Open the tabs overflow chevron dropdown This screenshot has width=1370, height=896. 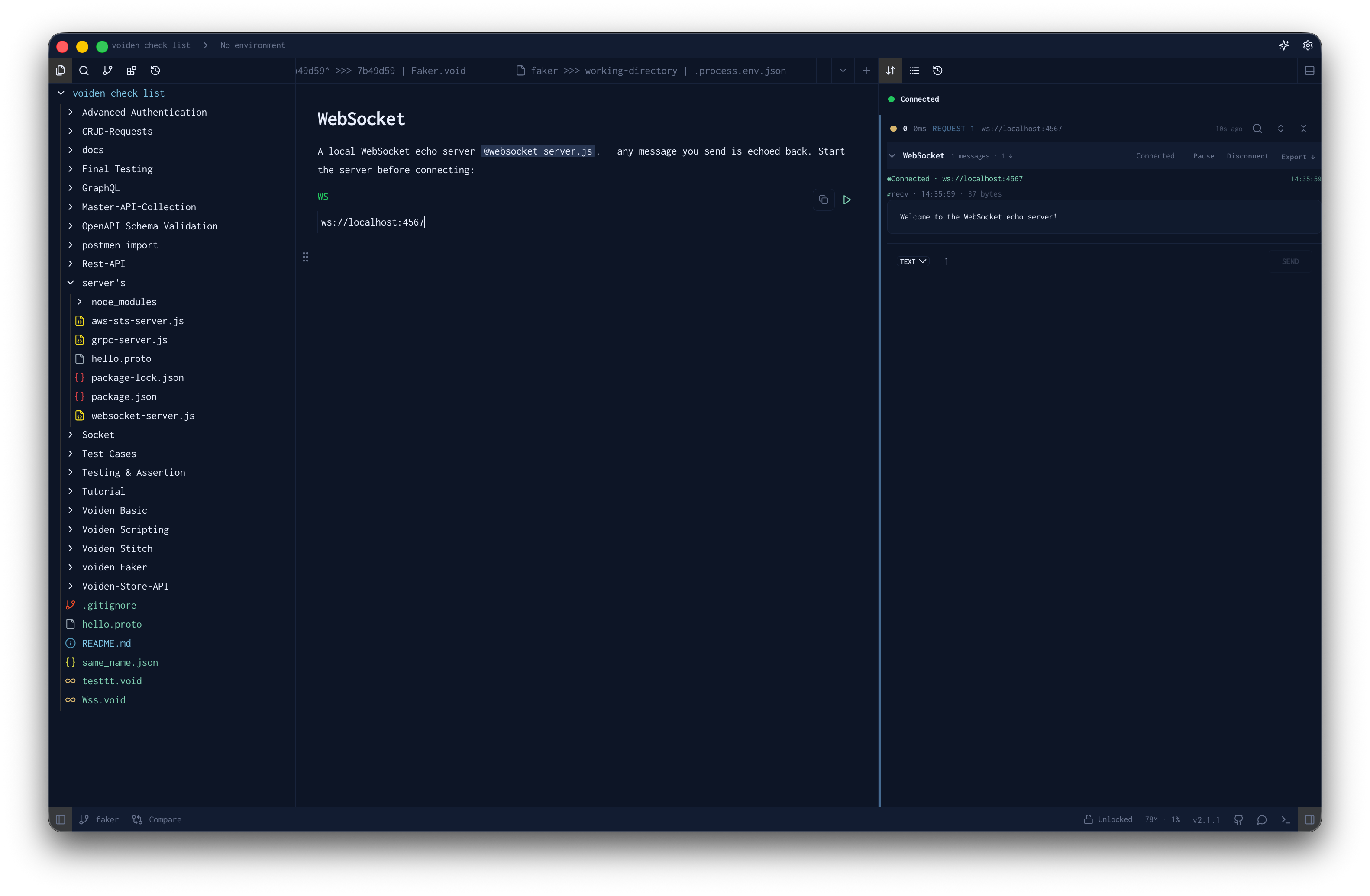(x=843, y=70)
